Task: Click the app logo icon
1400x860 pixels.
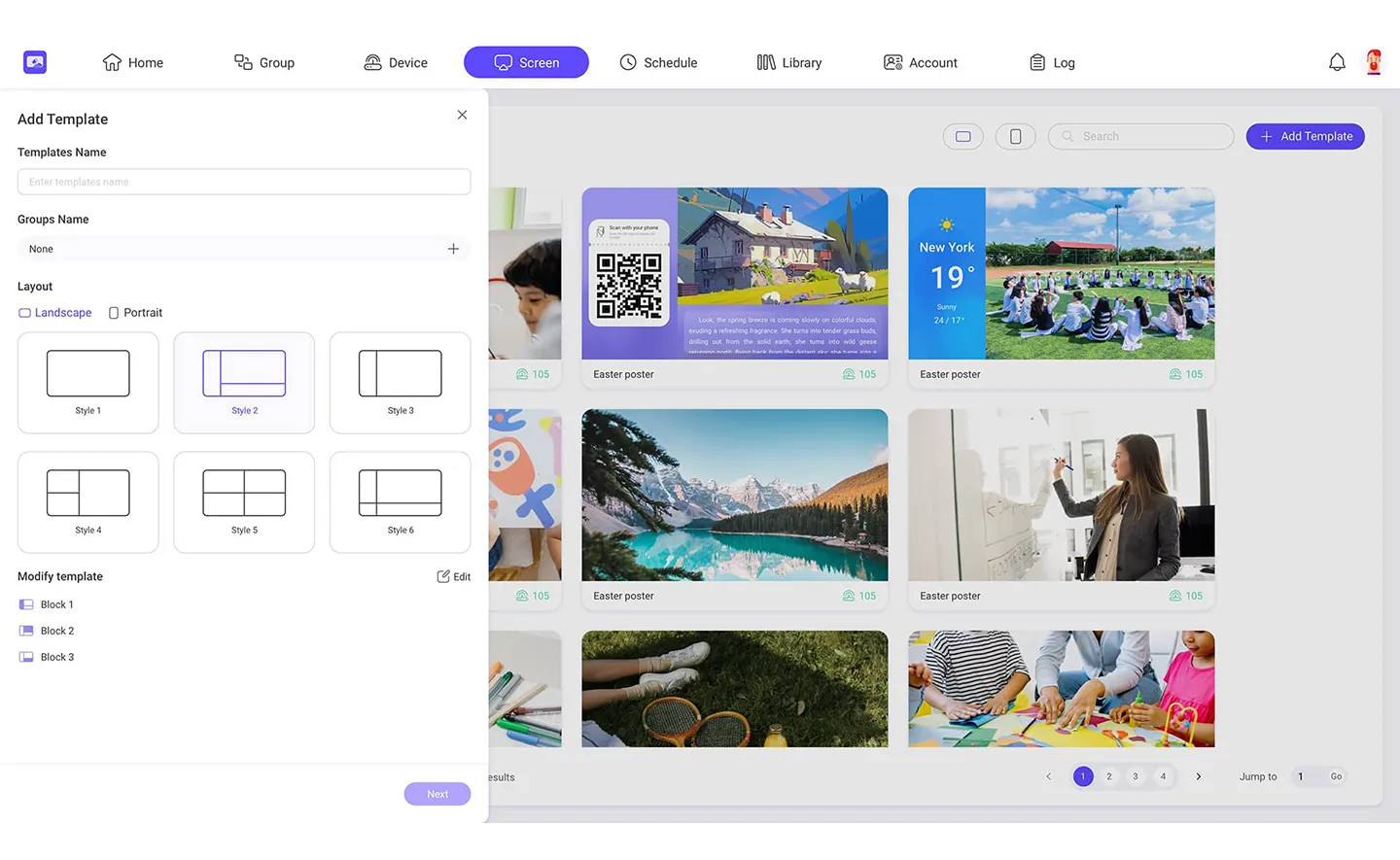Action: coord(35,62)
